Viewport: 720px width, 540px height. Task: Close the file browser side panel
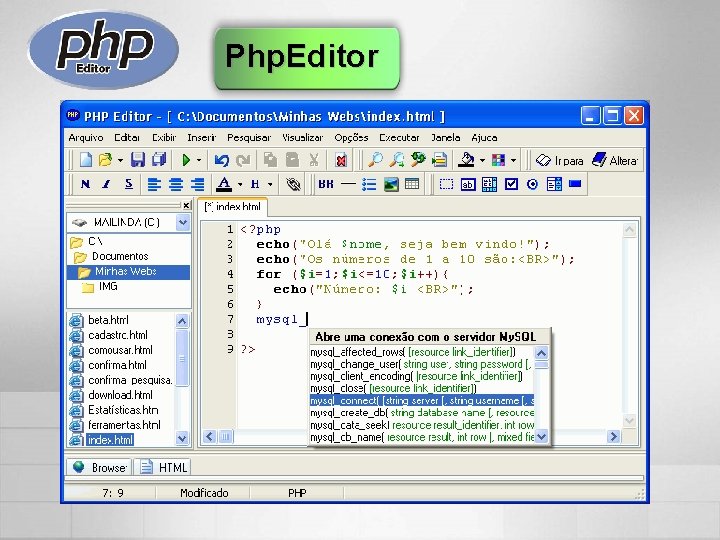pos(186,205)
